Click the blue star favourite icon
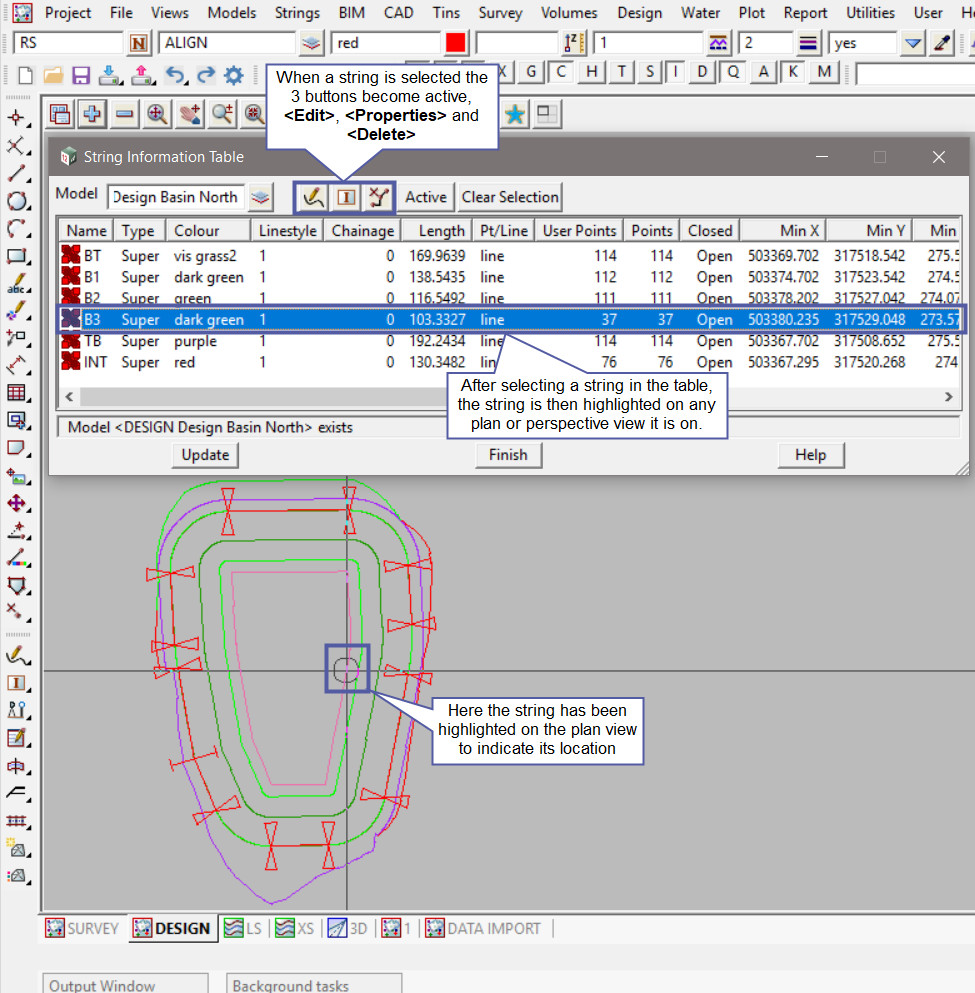 point(515,114)
